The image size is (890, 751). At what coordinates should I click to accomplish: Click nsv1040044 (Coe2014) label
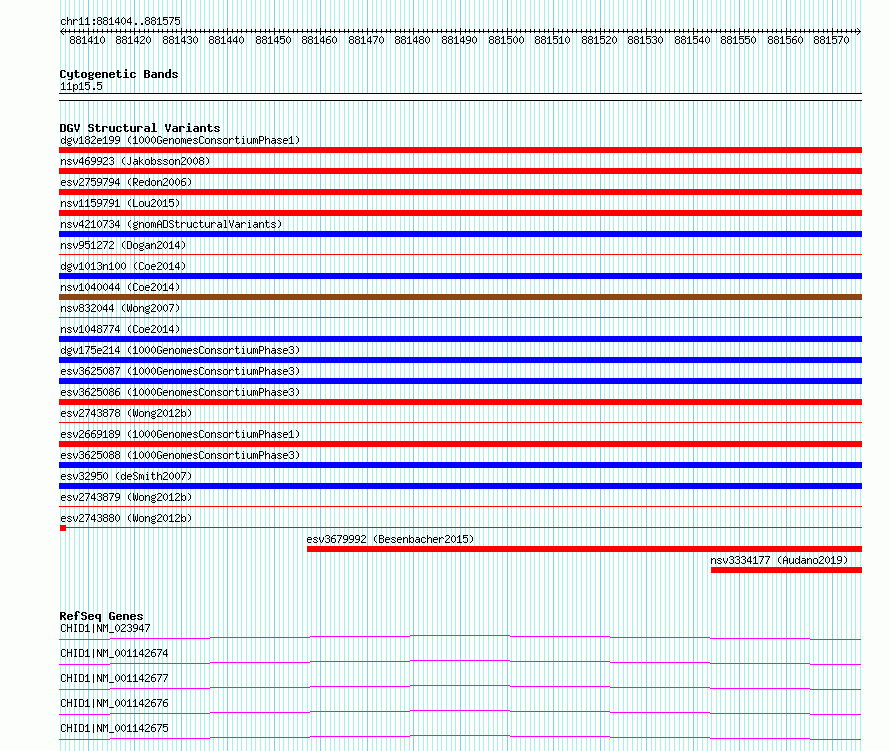pyautogui.click(x=120, y=287)
